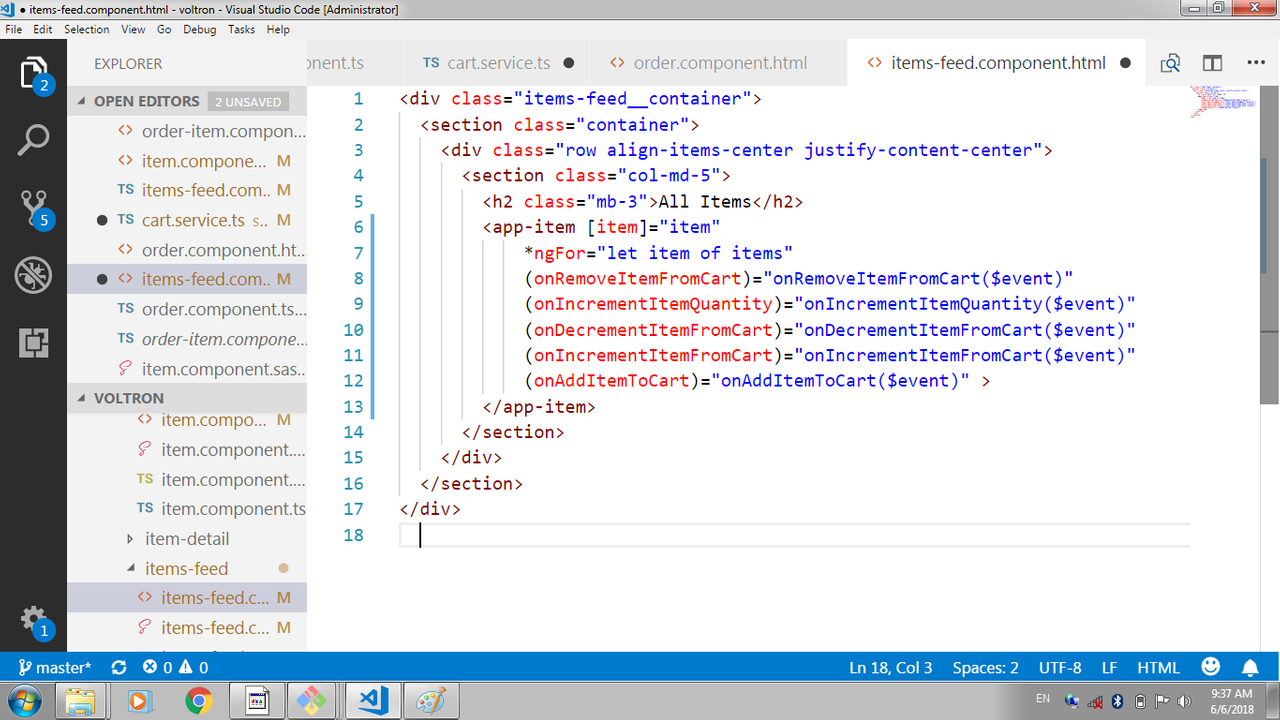Open the Help menu
The width and height of the screenshot is (1280, 720).
(278, 30)
